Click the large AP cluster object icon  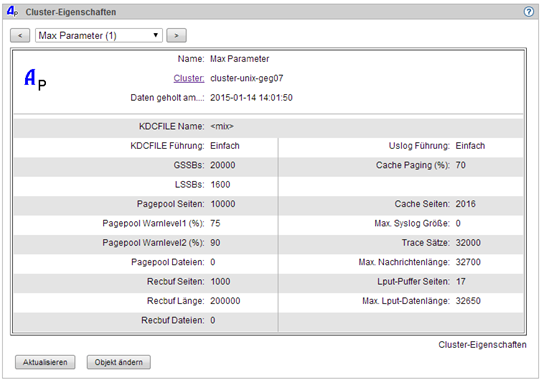tap(35, 80)
